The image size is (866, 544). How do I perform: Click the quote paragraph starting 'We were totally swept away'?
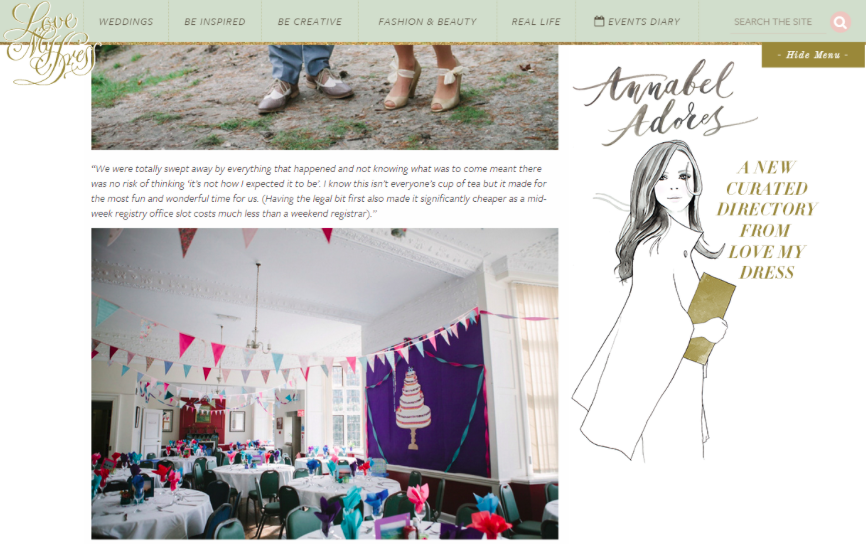[x=319, y=191]
